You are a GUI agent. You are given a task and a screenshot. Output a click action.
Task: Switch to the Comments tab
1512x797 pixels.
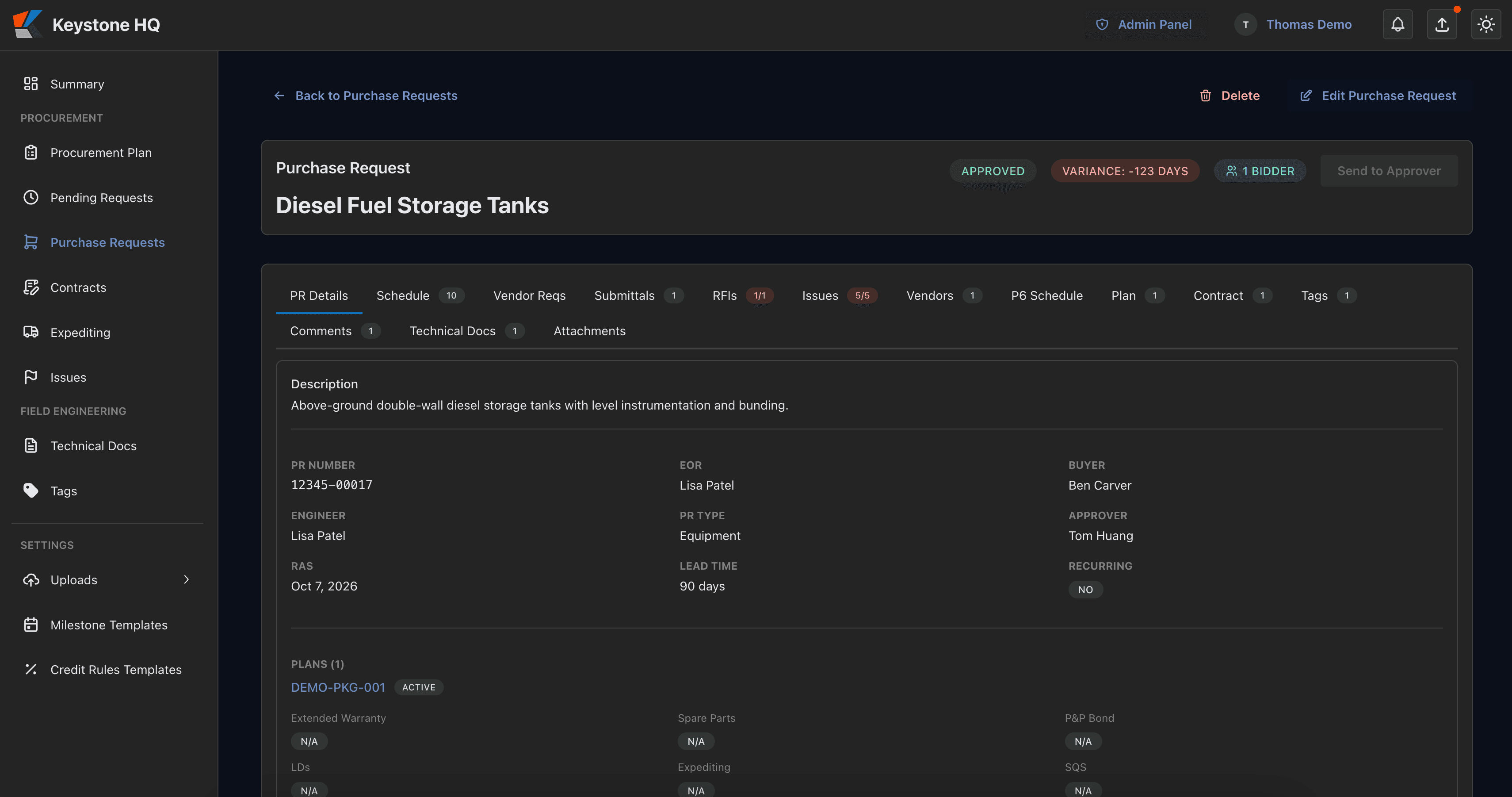(x=335, y=331)
